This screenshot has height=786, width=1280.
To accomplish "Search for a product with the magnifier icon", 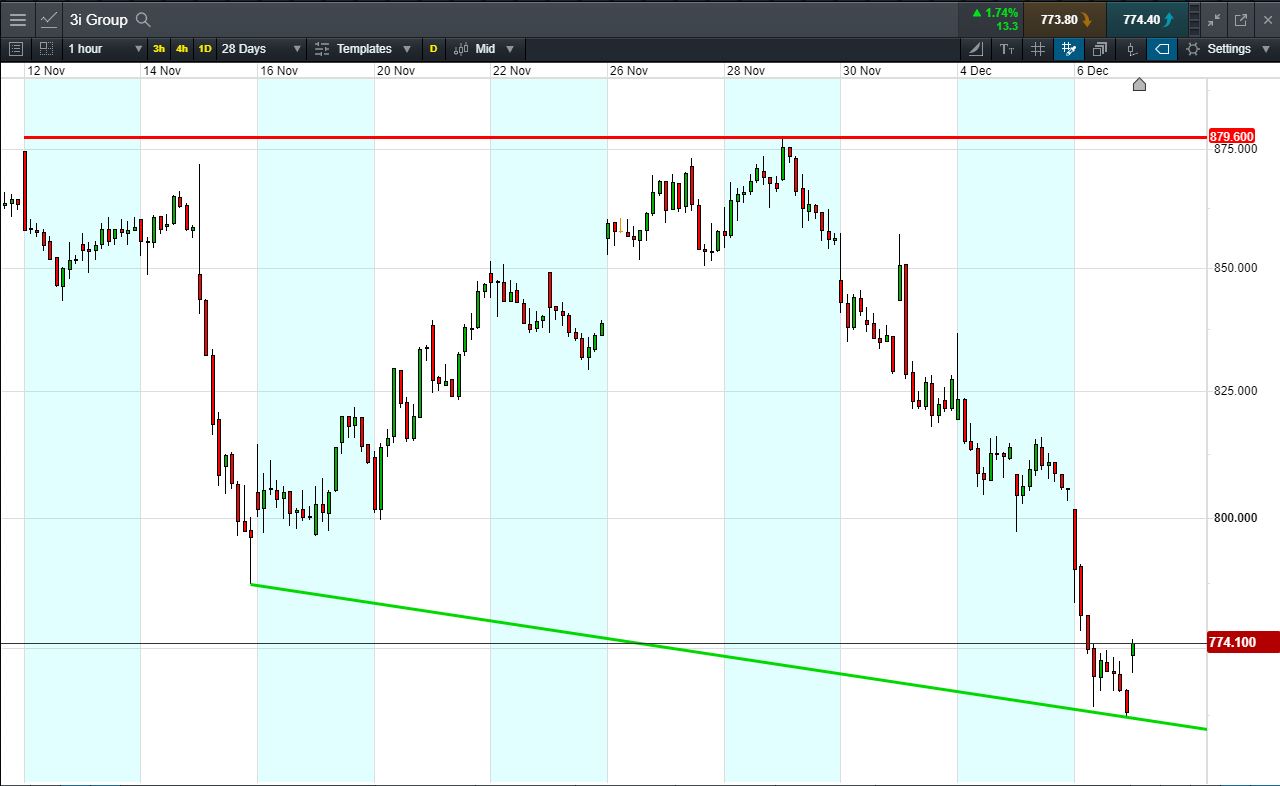I will 143,19.
